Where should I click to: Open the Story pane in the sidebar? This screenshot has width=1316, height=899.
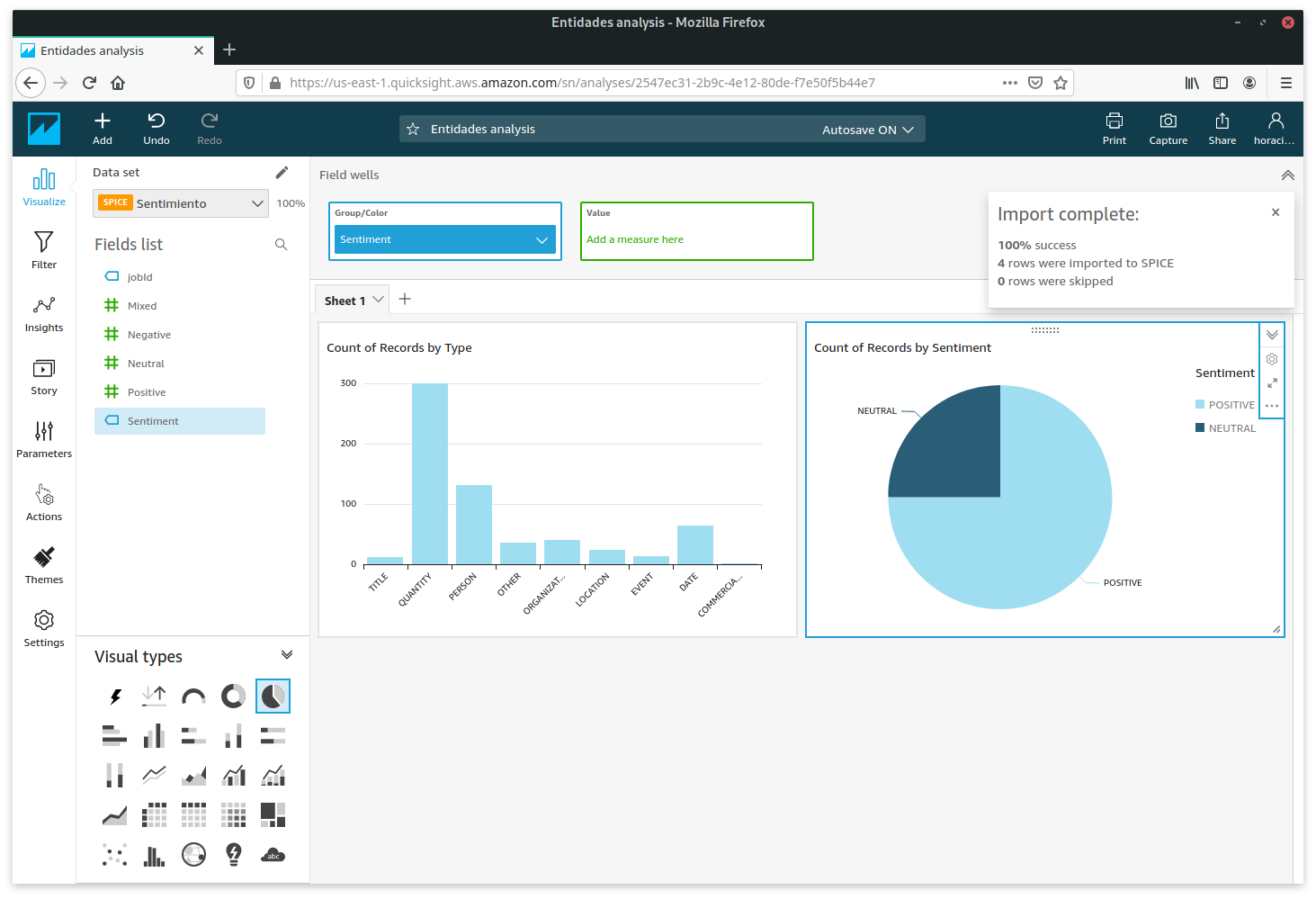tap(44, 376)
